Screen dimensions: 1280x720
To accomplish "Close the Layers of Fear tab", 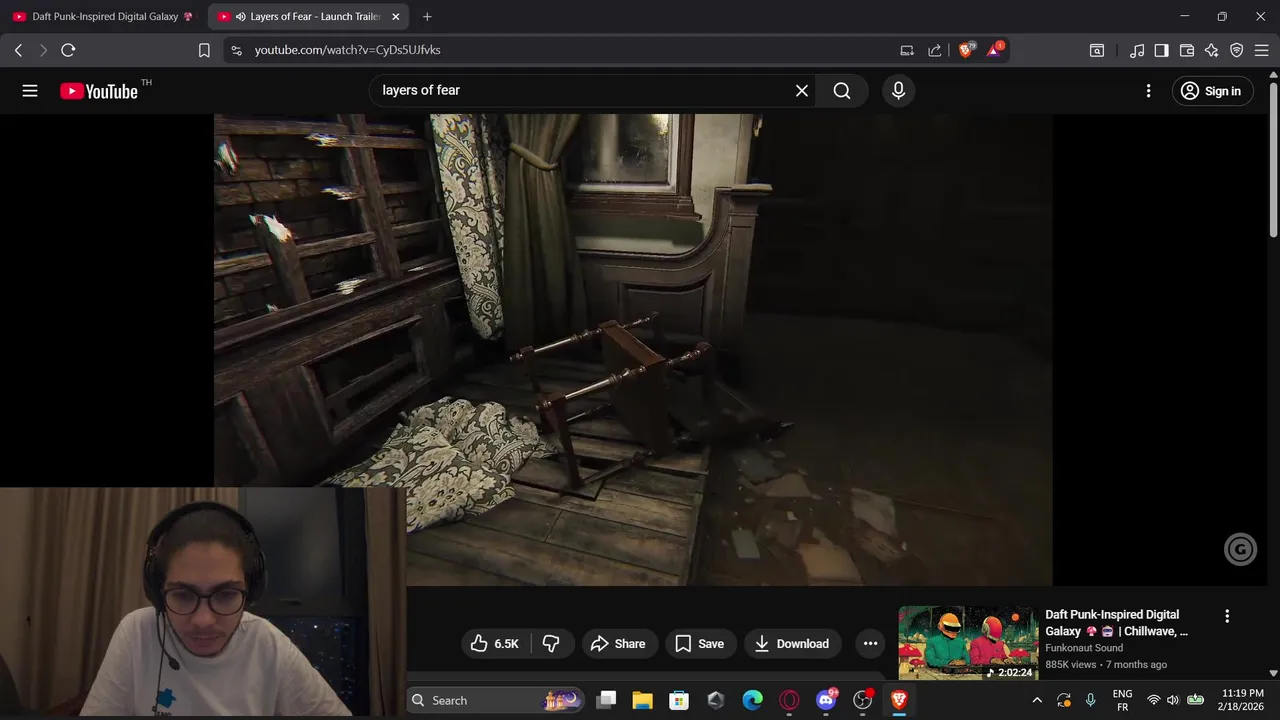I will coord(396,17).
